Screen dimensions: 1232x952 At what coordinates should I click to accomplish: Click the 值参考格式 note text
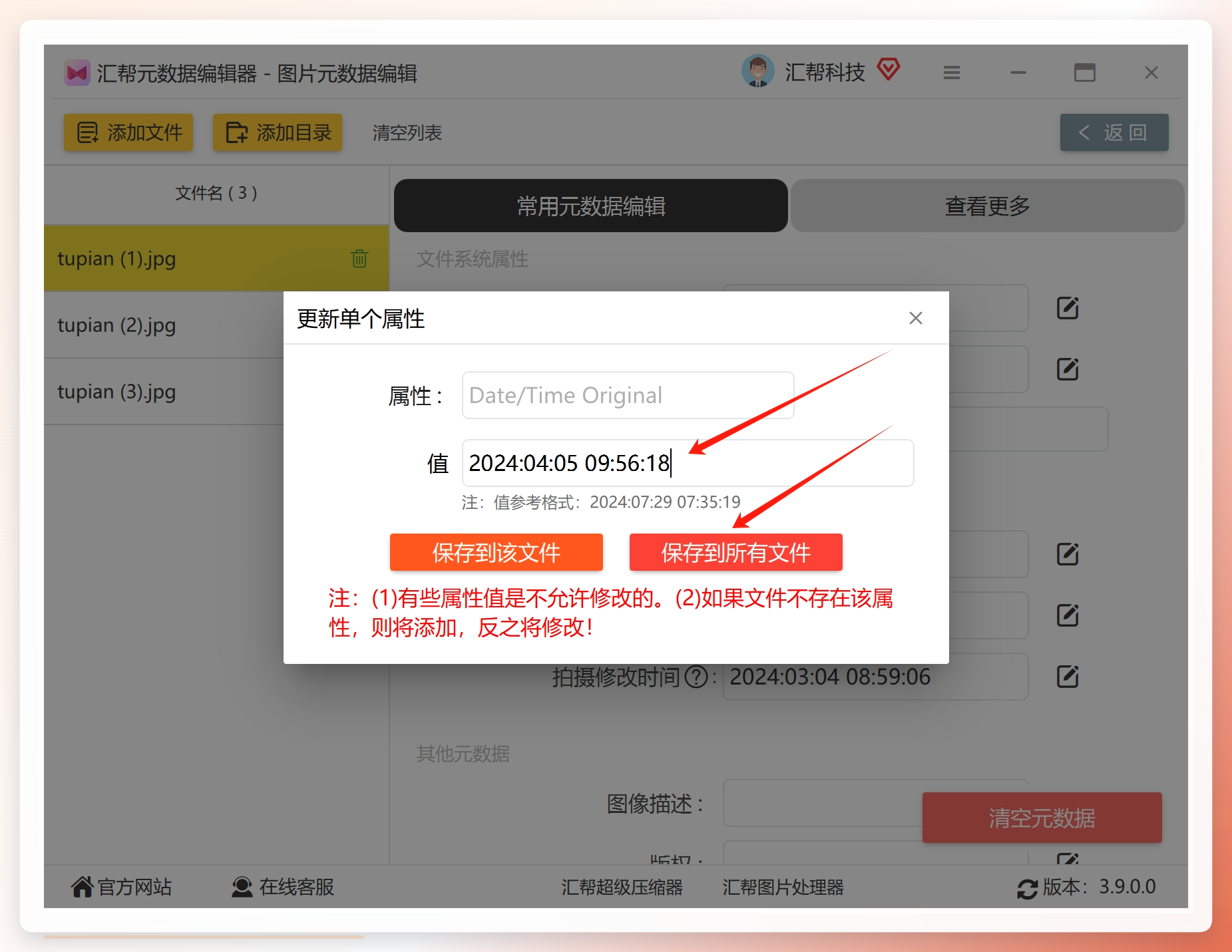(601, 502)
